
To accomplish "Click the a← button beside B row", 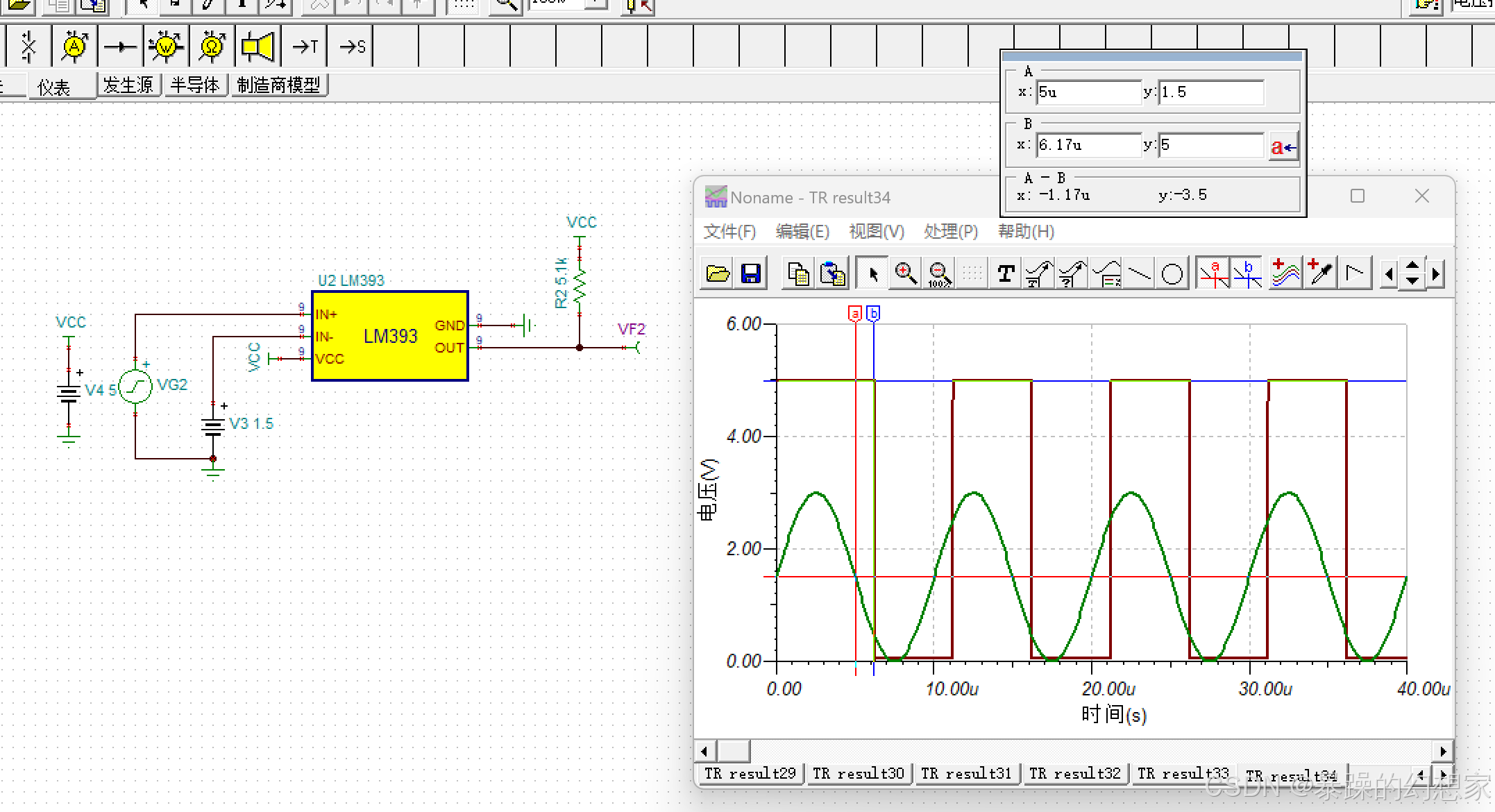I will (x=1283, y=146).
